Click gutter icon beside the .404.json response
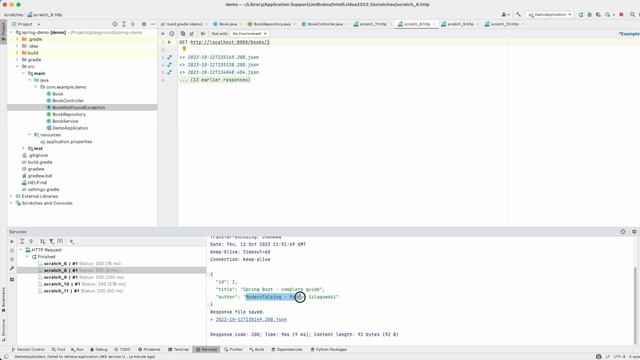640x360 pixels. [169, 72]
